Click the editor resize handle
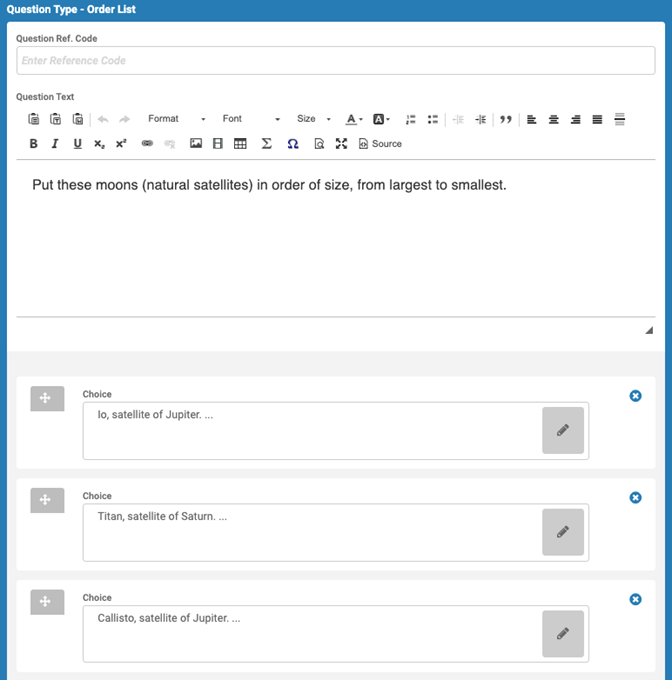 [x=649, y=330]
